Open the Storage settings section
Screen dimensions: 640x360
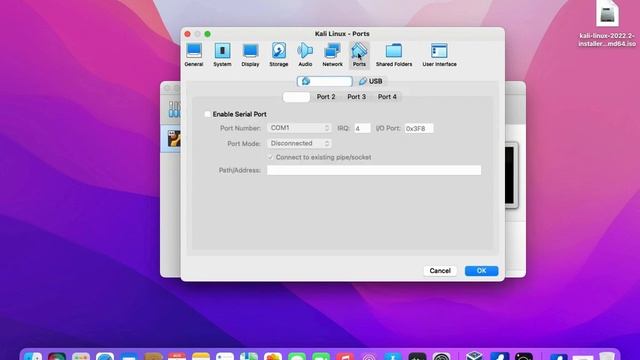[x=279, y=55]
